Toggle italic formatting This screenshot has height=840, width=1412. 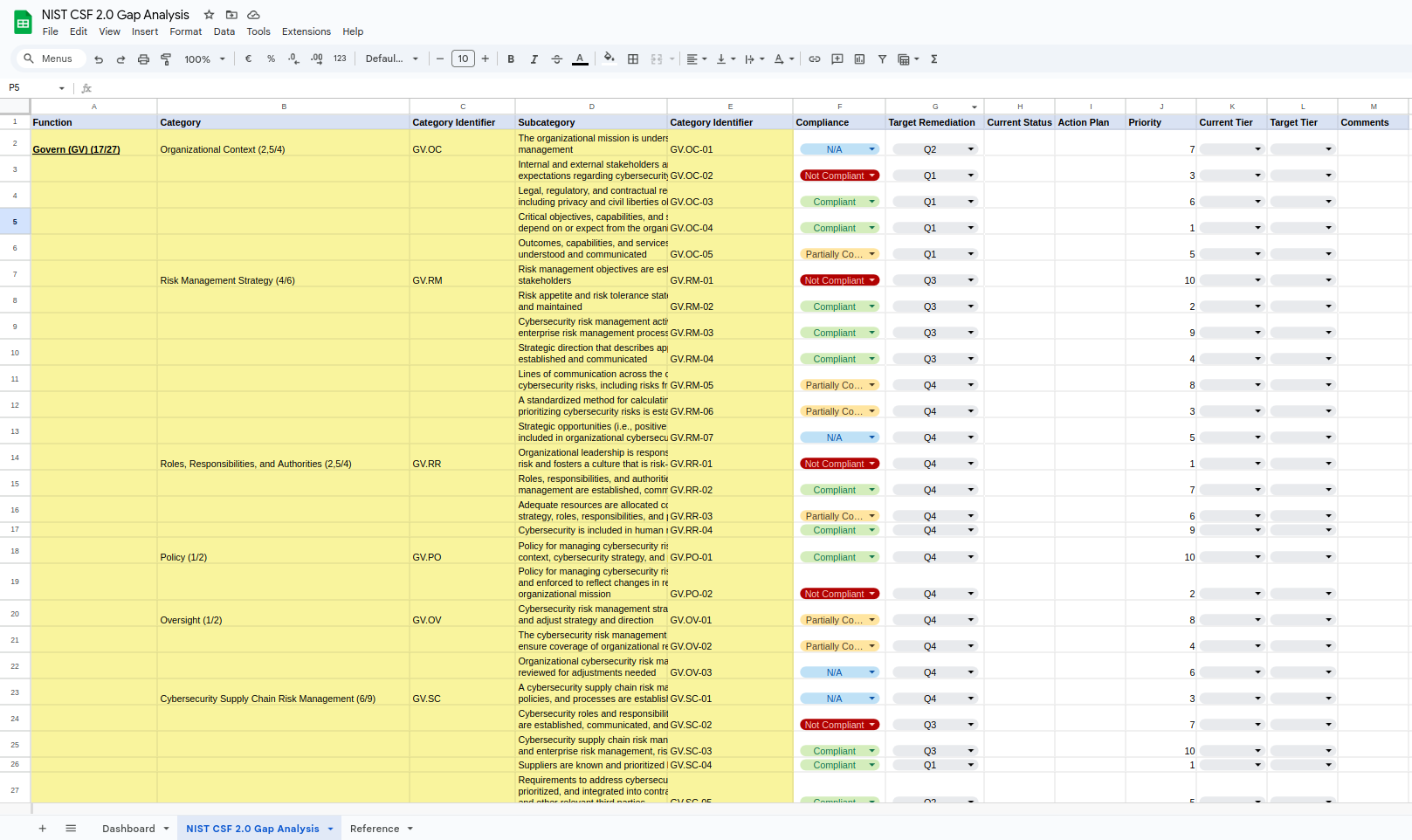(x=534, y=59)
